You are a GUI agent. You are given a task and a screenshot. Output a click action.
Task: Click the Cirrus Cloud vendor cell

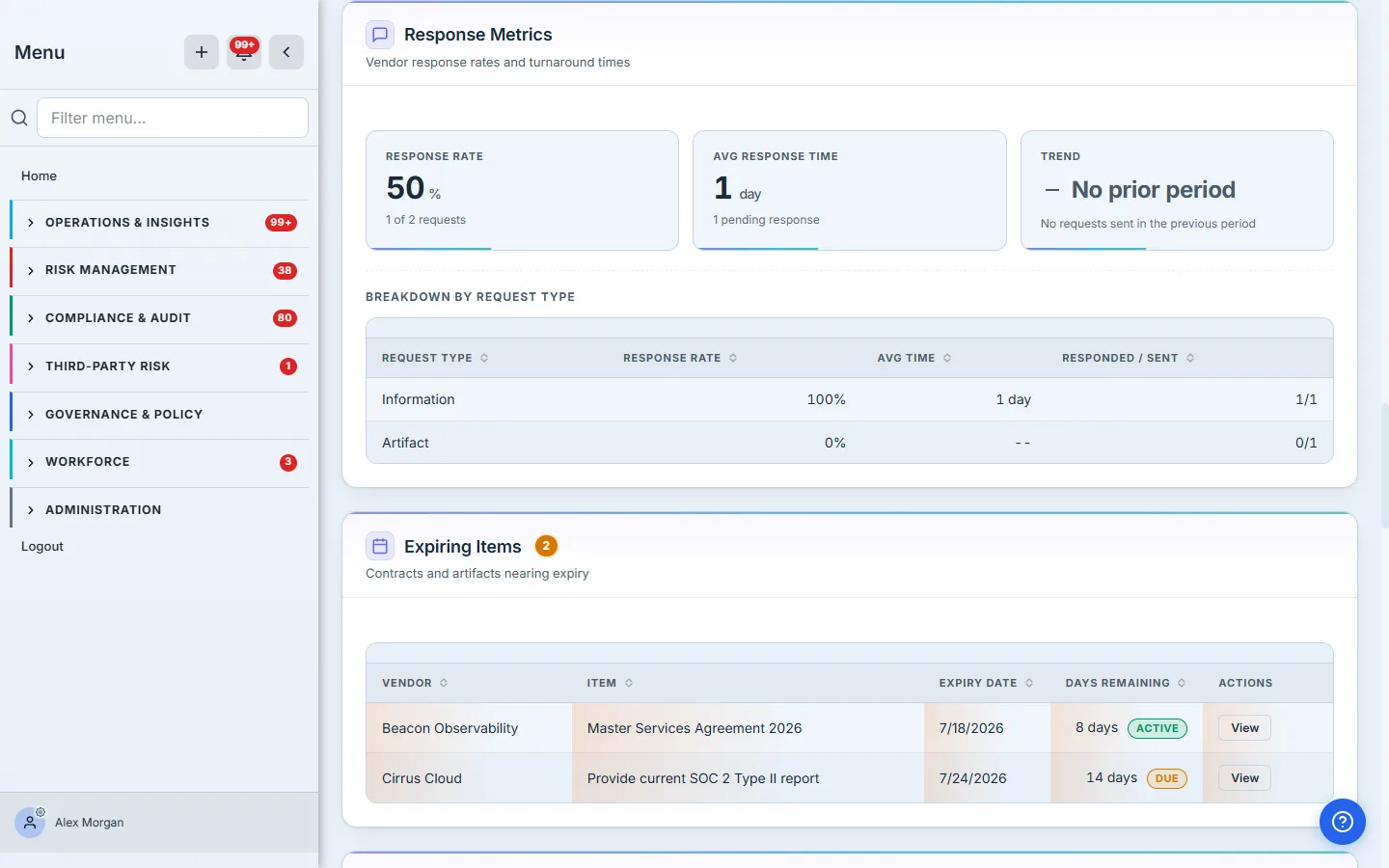point(469,778)
